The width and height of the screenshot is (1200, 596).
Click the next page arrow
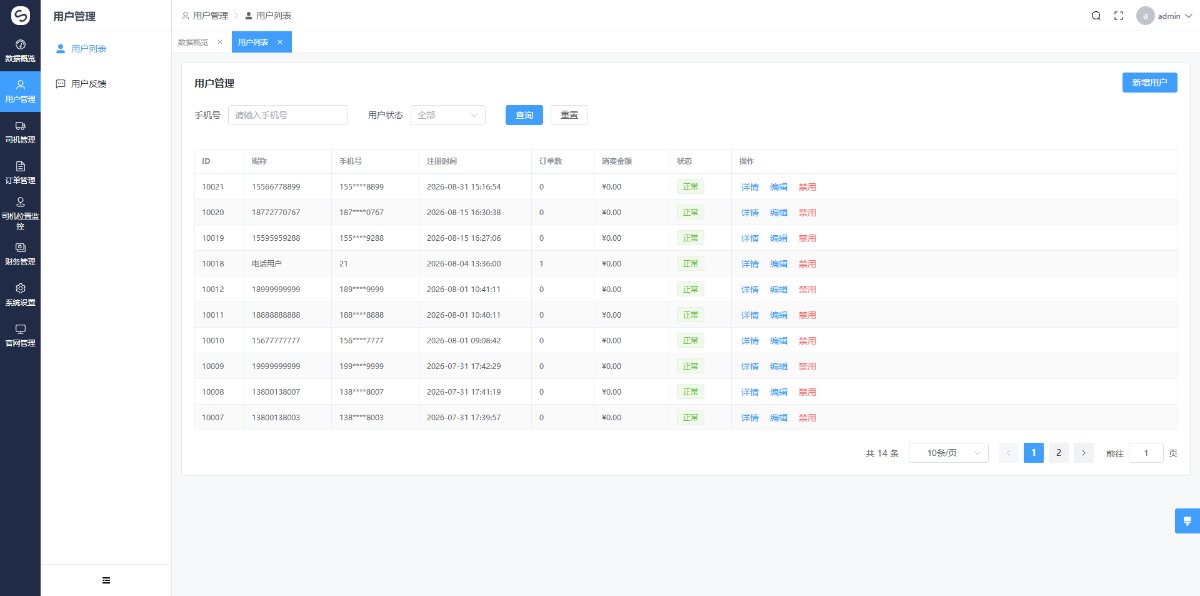click(x=1083, y=453)
